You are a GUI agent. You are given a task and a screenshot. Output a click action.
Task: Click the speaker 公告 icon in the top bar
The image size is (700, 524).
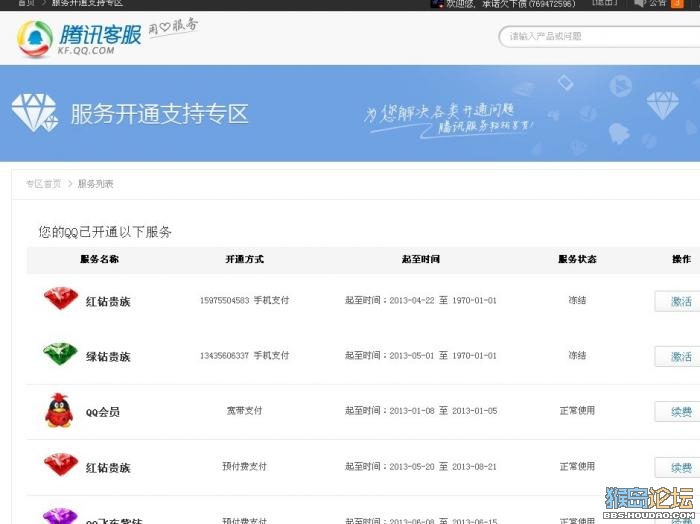pyautogui.click(x=640, y=4)
